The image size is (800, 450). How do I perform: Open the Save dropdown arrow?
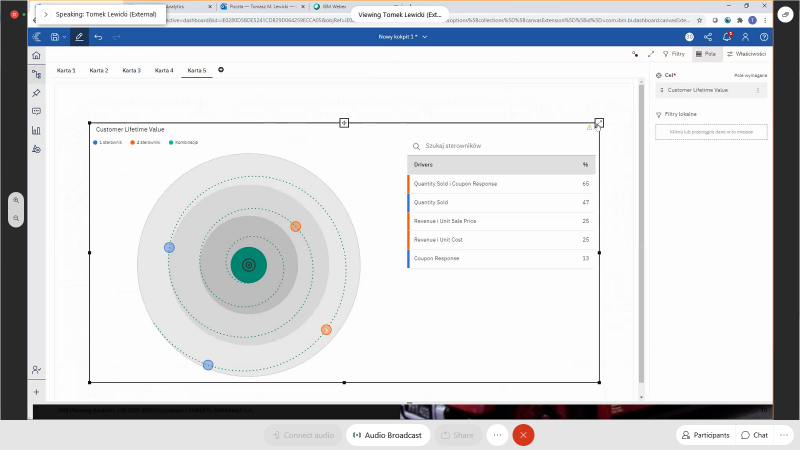coord(64,37)
